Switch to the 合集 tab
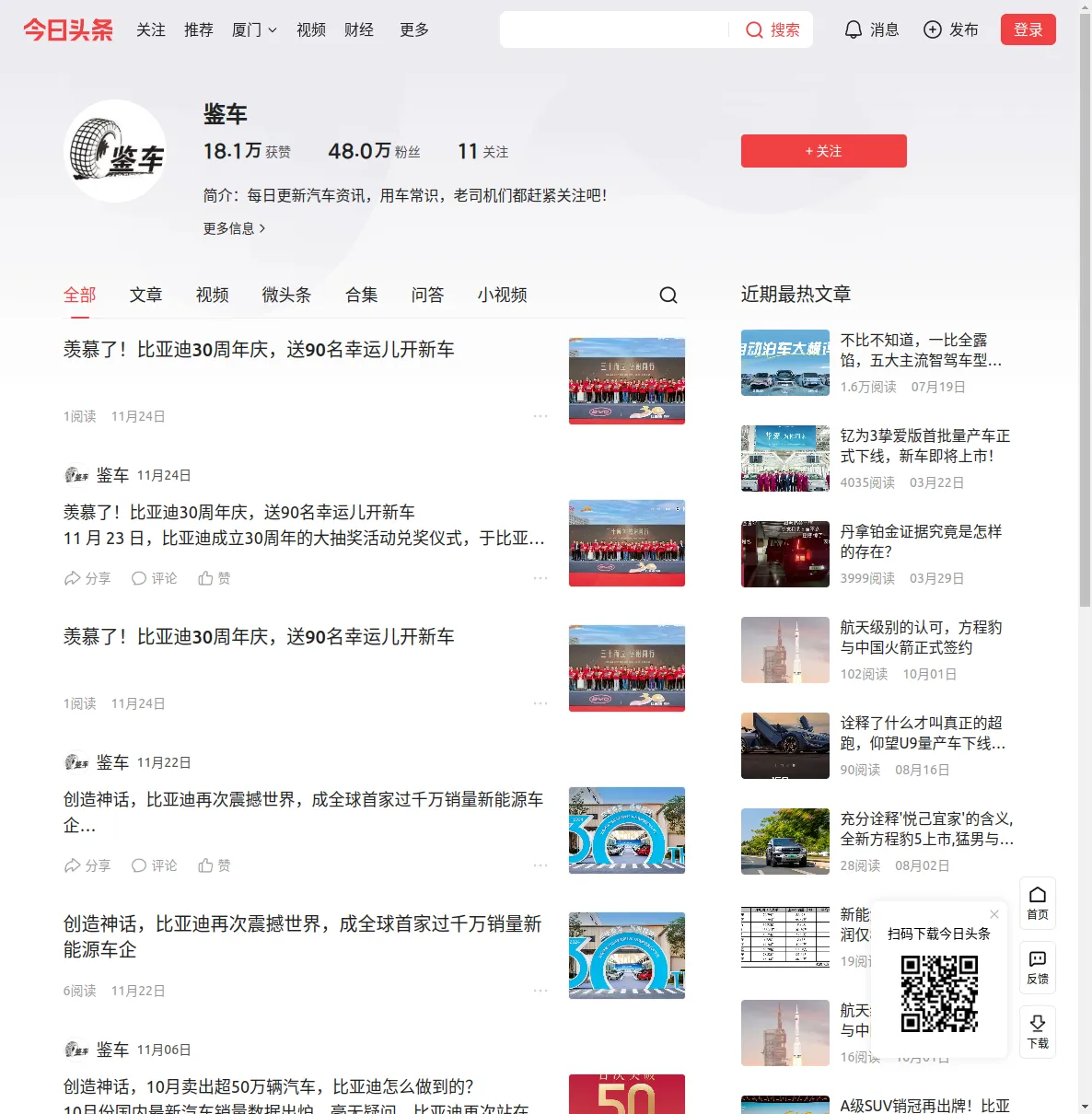 point(362,295)
